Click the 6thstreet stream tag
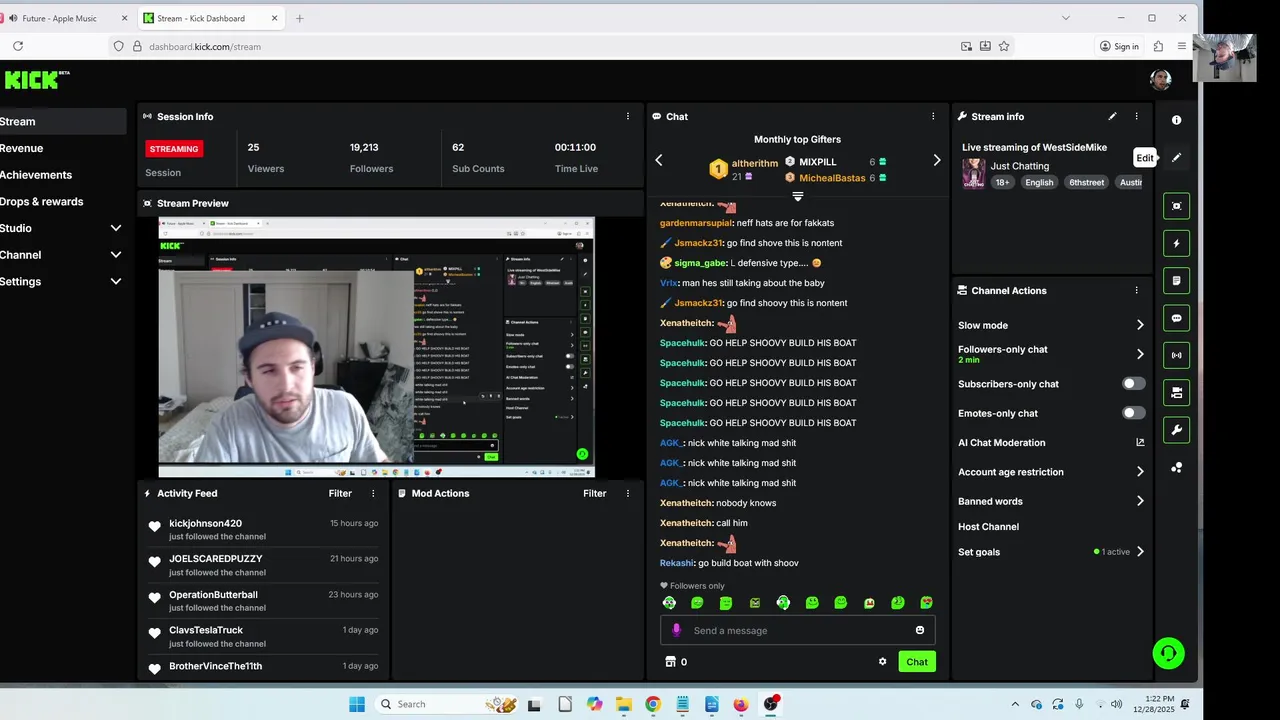Image resolution: width=1280 pixels, height=720 pixels. (1087, 182)
